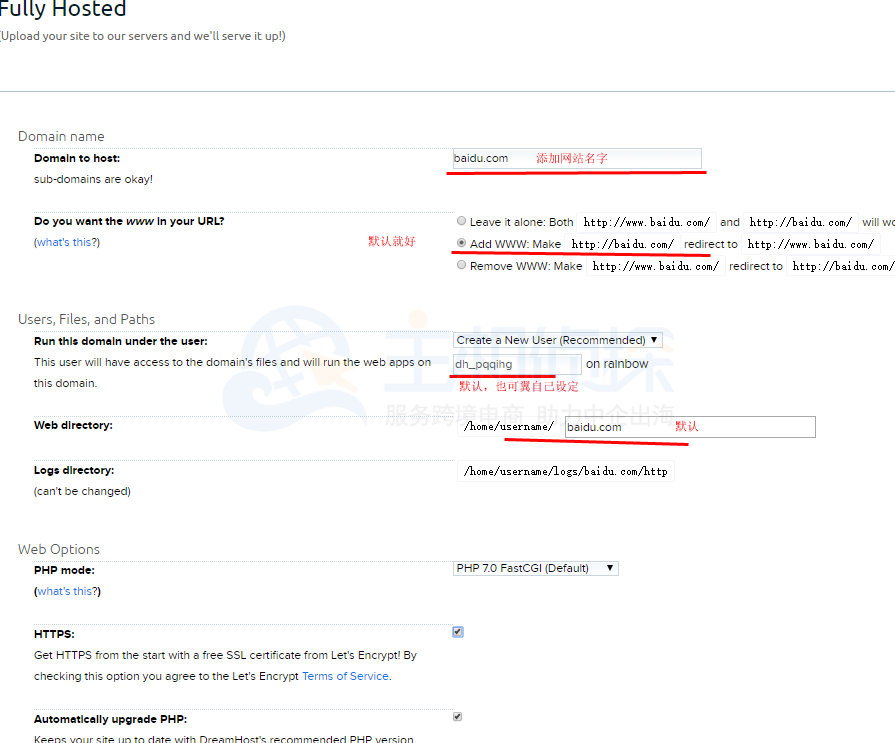895x743 pixels.
Task: Click the Domain to host text field
Action: coord(576,158)
